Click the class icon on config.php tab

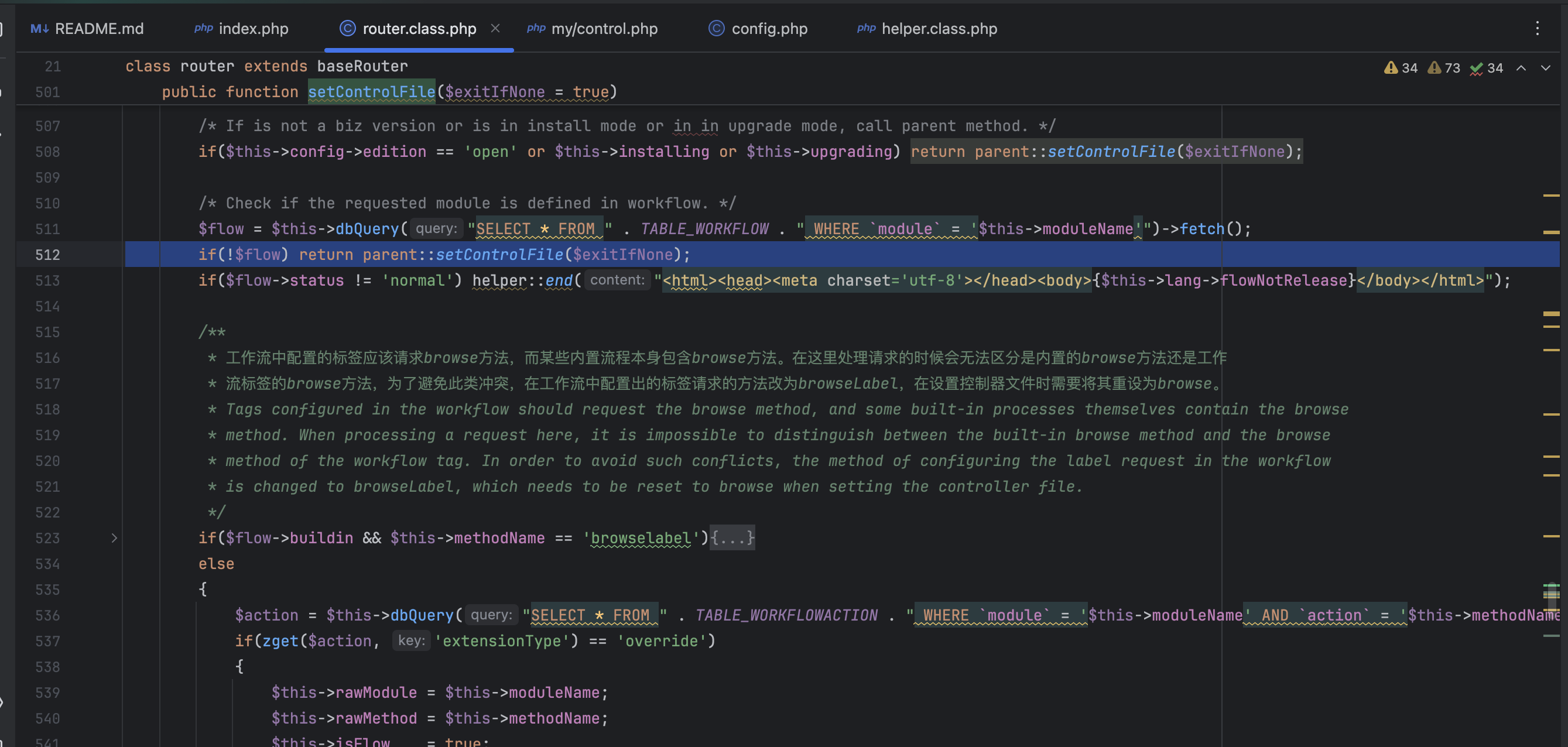(x=717, y=29)
